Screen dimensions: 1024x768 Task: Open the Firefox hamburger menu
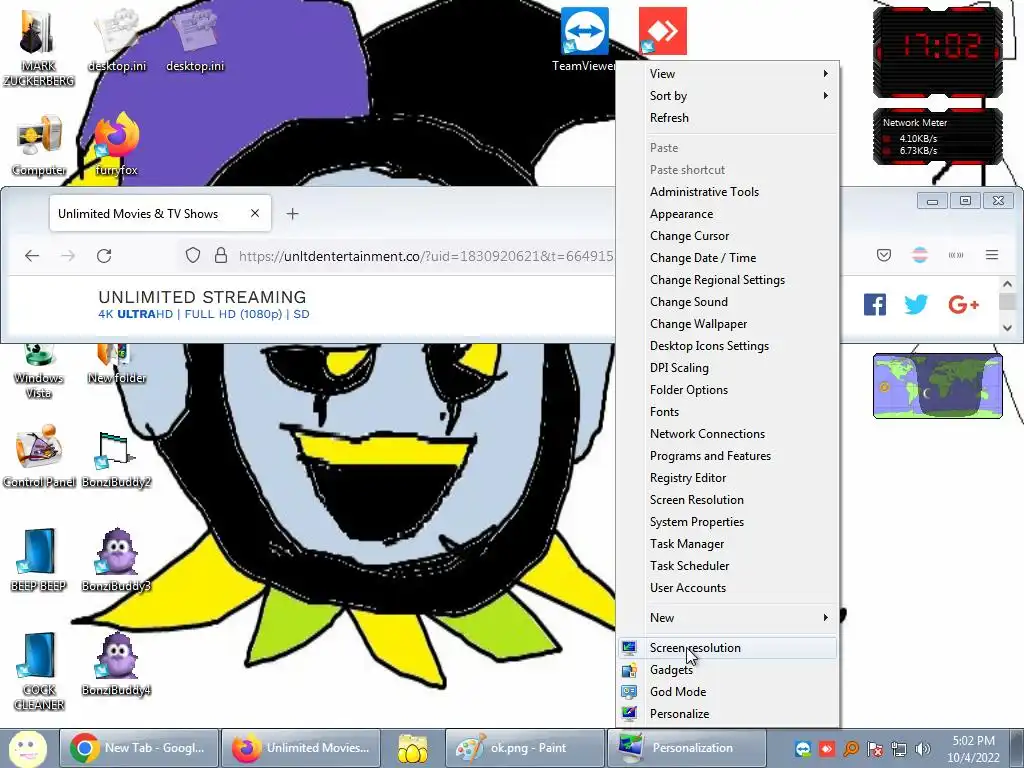pos(991,255)
